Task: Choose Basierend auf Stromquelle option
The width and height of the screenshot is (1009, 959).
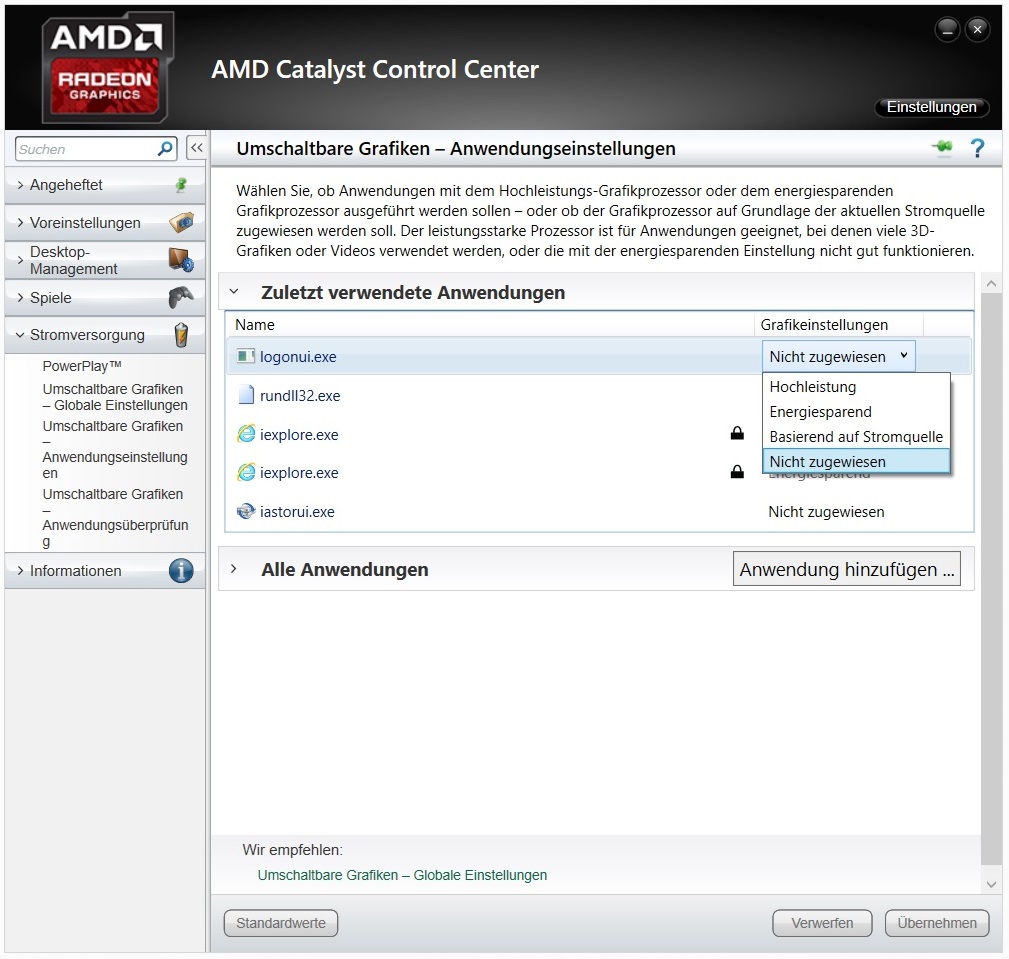Action: tap(856, 437)
